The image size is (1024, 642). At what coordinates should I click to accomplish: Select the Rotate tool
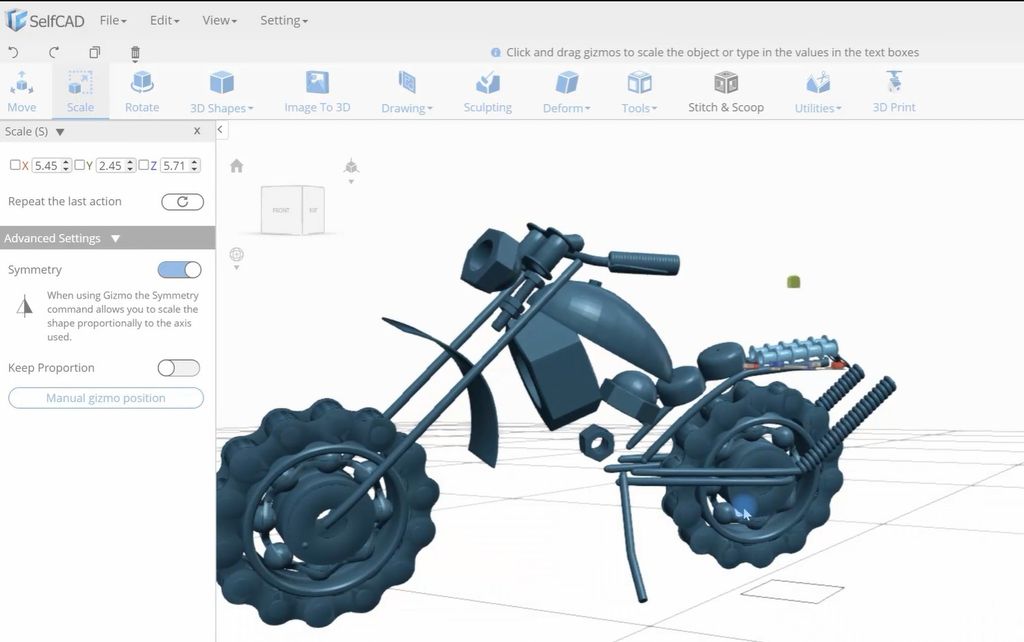pos(142,92)
